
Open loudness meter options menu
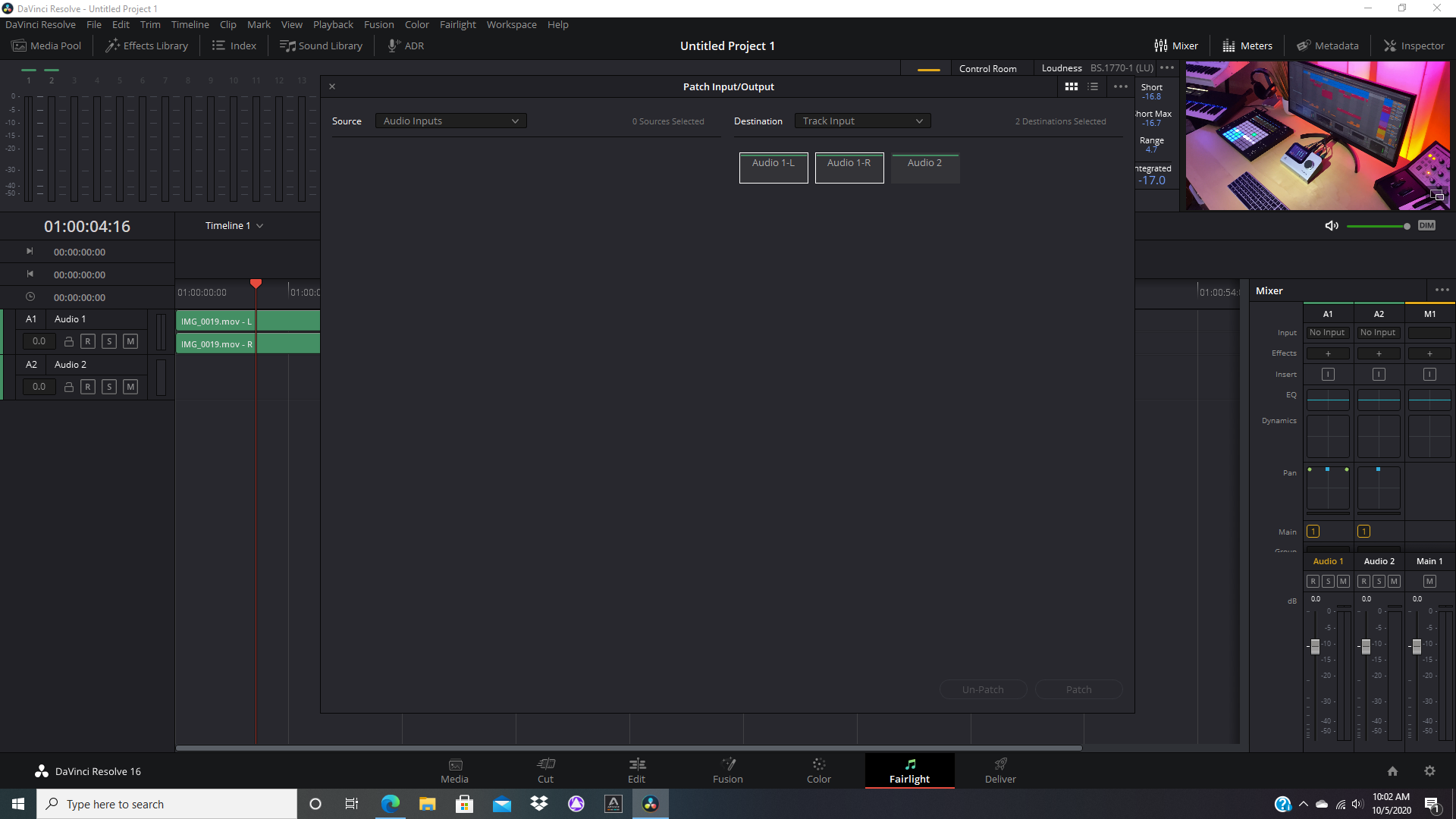1167,67
